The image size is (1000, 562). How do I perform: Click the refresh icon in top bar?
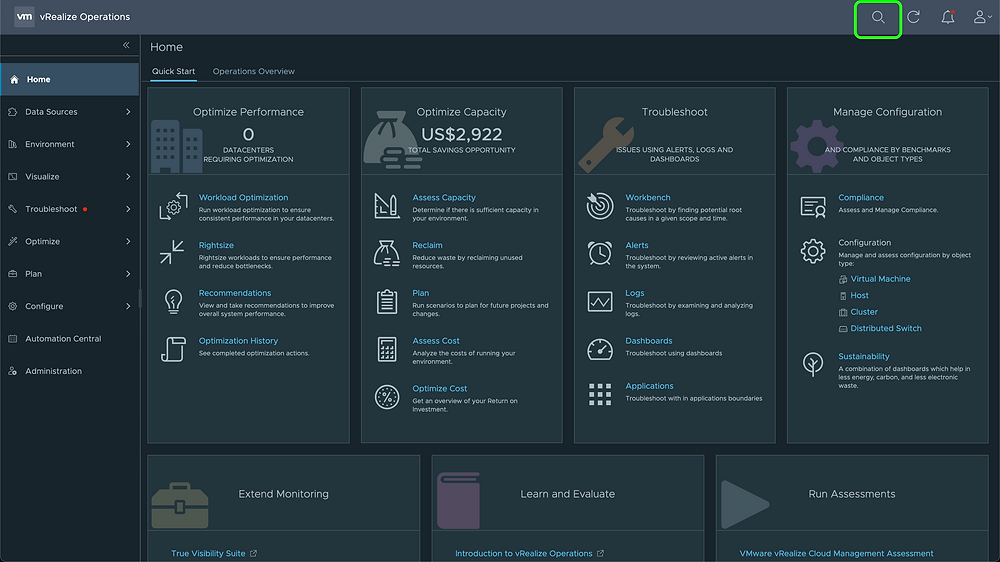(913, 17)
